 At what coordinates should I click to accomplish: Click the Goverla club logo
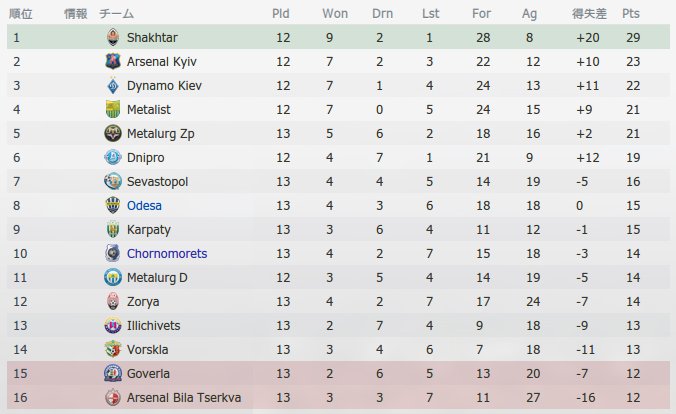click(113, 373)
